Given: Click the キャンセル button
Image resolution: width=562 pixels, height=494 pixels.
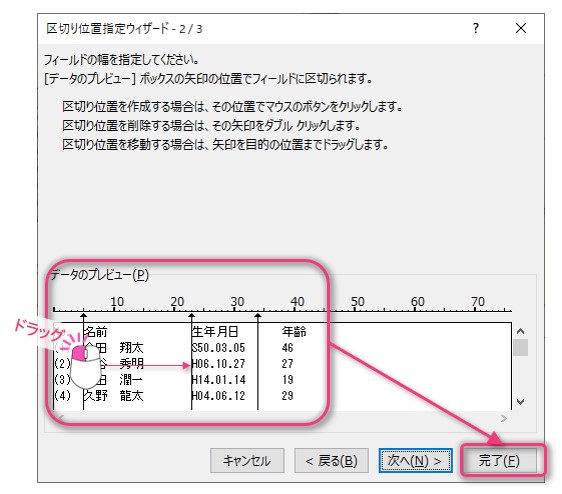Looking at the screenshot, I should [247, 461].
